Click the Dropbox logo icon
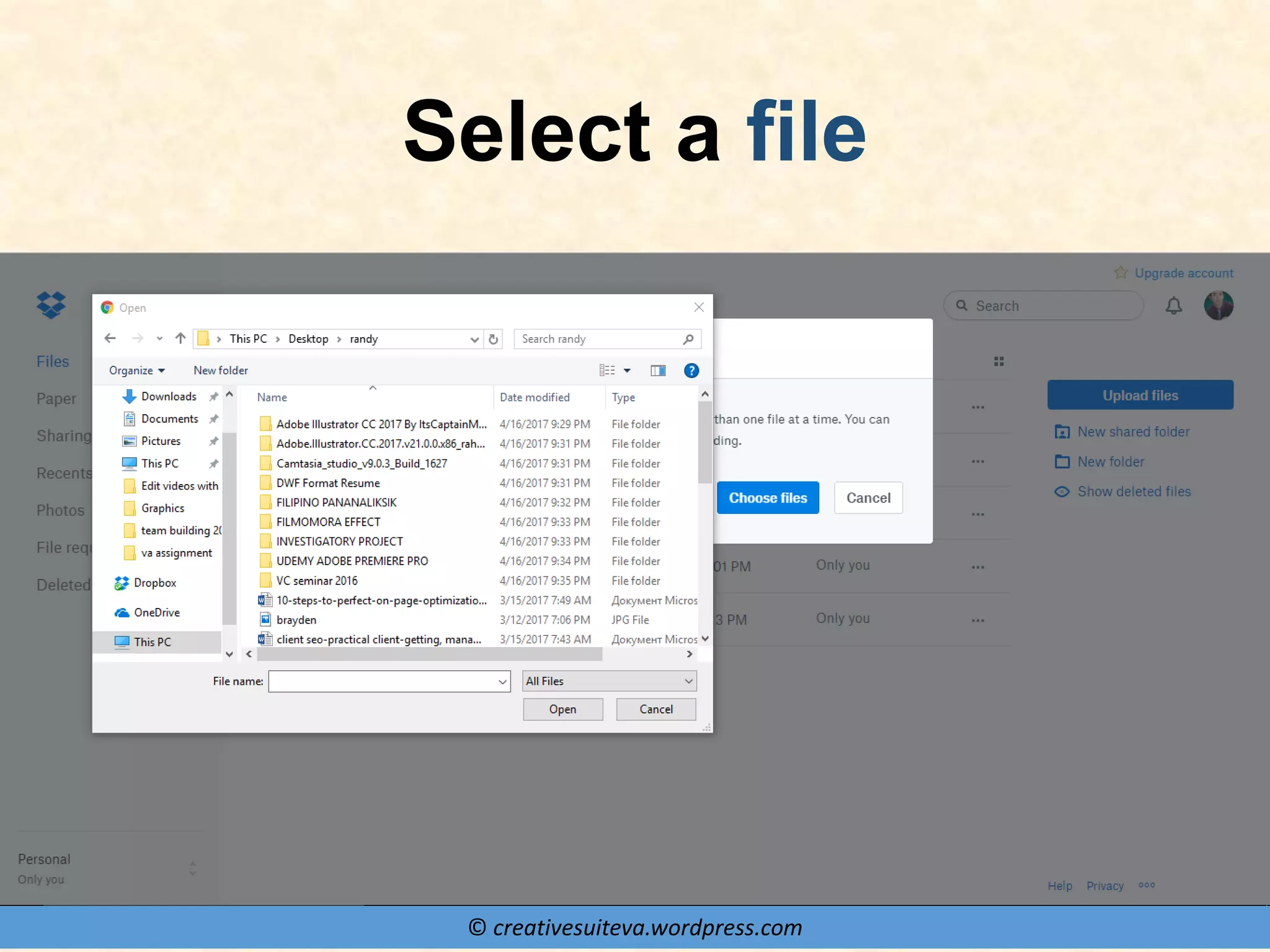Viewport: 1270px width, 952px height. click(x=51, y=305)
